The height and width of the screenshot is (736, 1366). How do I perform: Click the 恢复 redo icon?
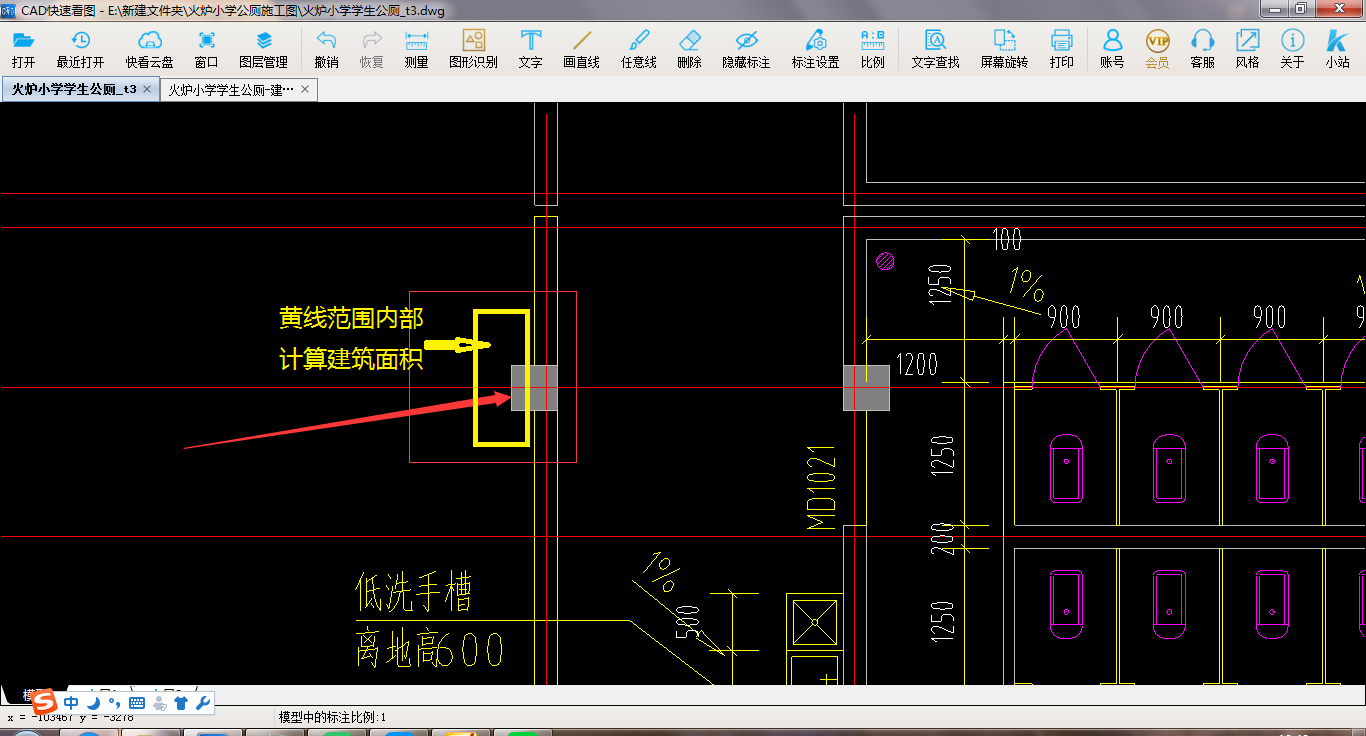[371, 49]
